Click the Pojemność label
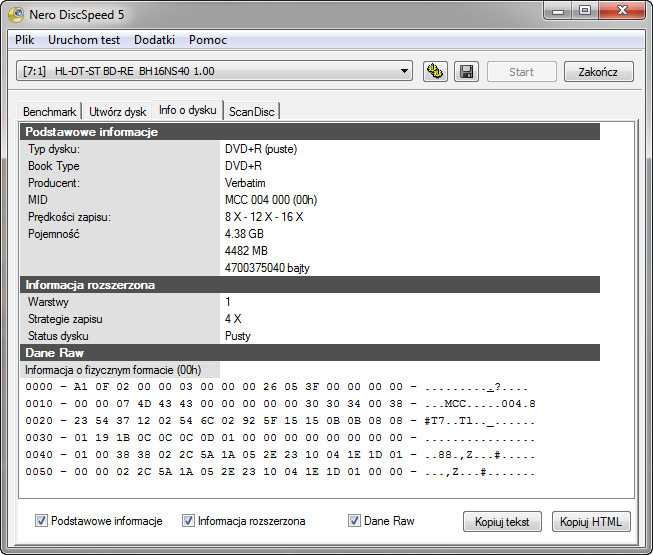This screenshot has height=555, width=653. pos(54,234)
